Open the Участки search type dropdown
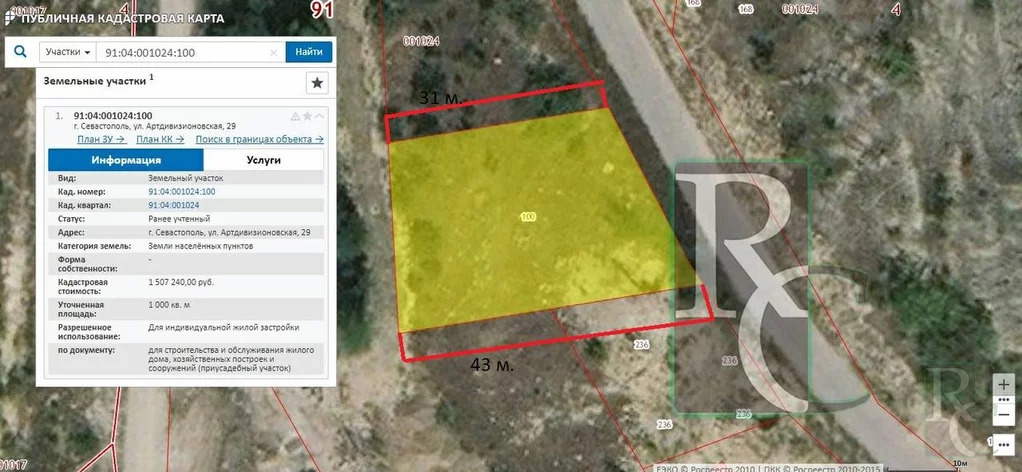Viewport: 1022px width, 472px height. (x=68, y=52)
